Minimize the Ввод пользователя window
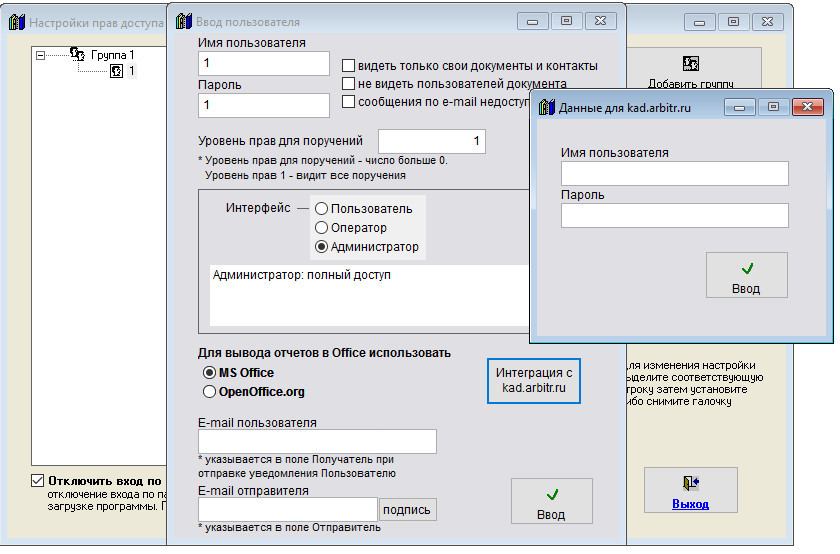 [x=532, y=21]
